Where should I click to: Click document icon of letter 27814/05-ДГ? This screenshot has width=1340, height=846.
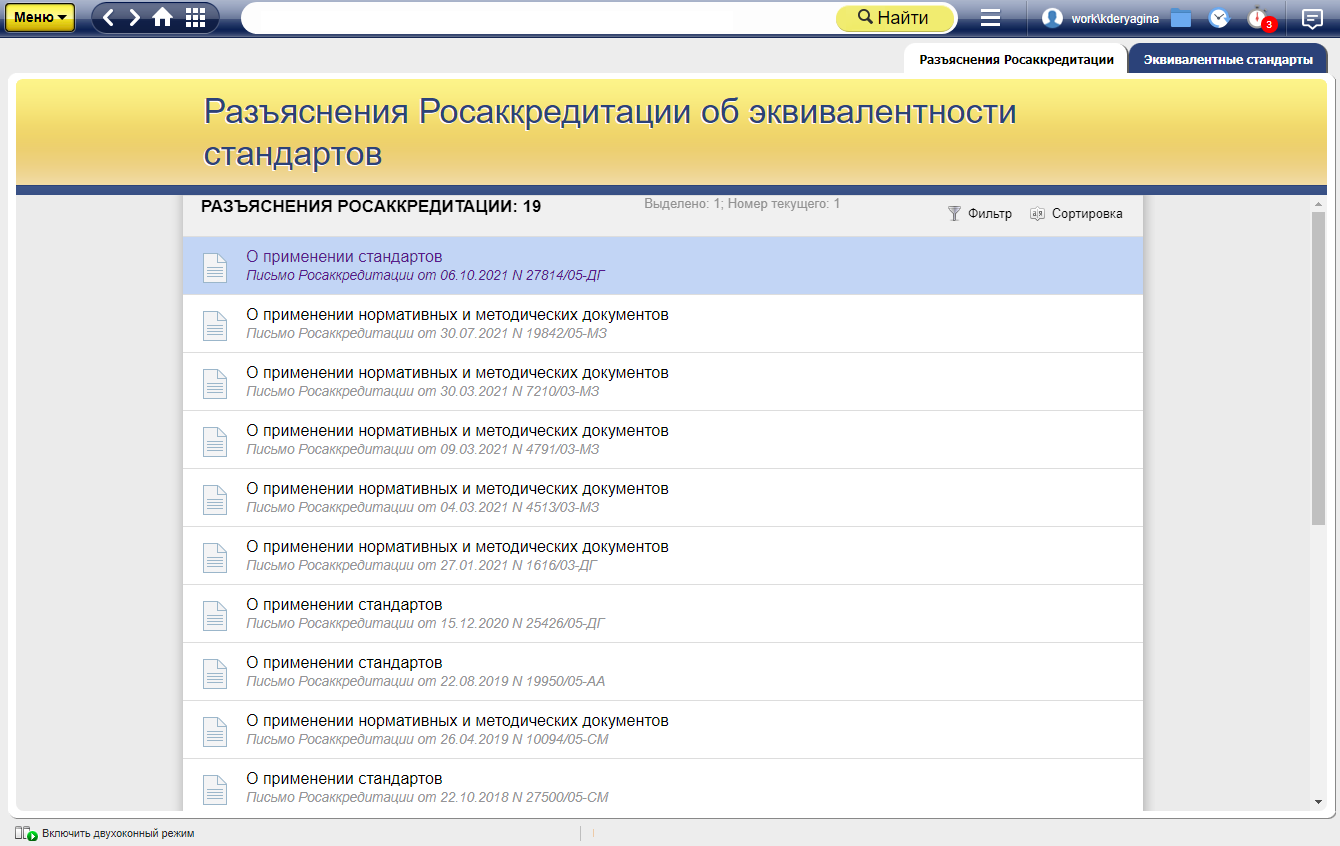pos(215,268)
